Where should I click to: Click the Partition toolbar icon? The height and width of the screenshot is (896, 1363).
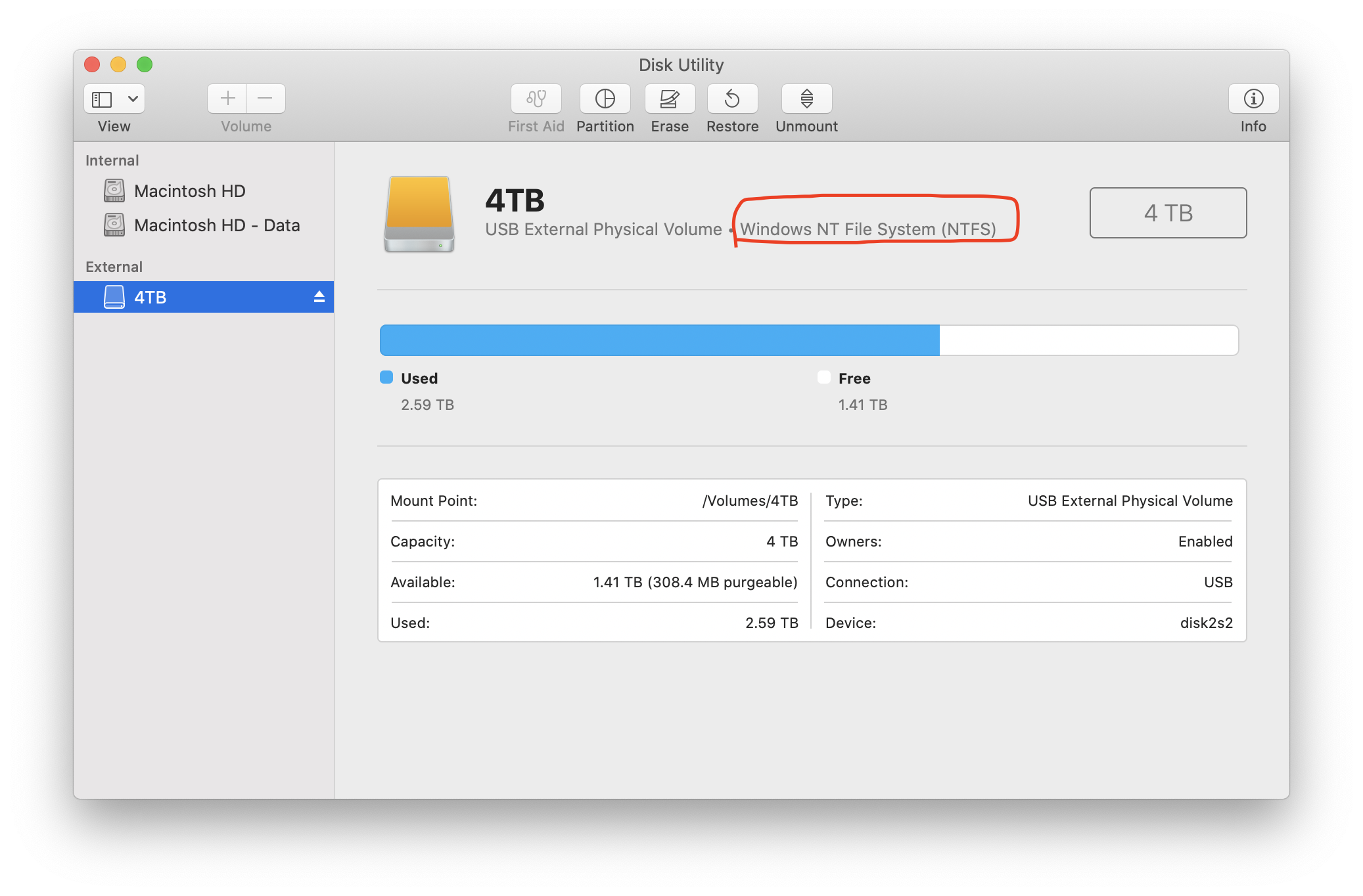click(605, 99)
